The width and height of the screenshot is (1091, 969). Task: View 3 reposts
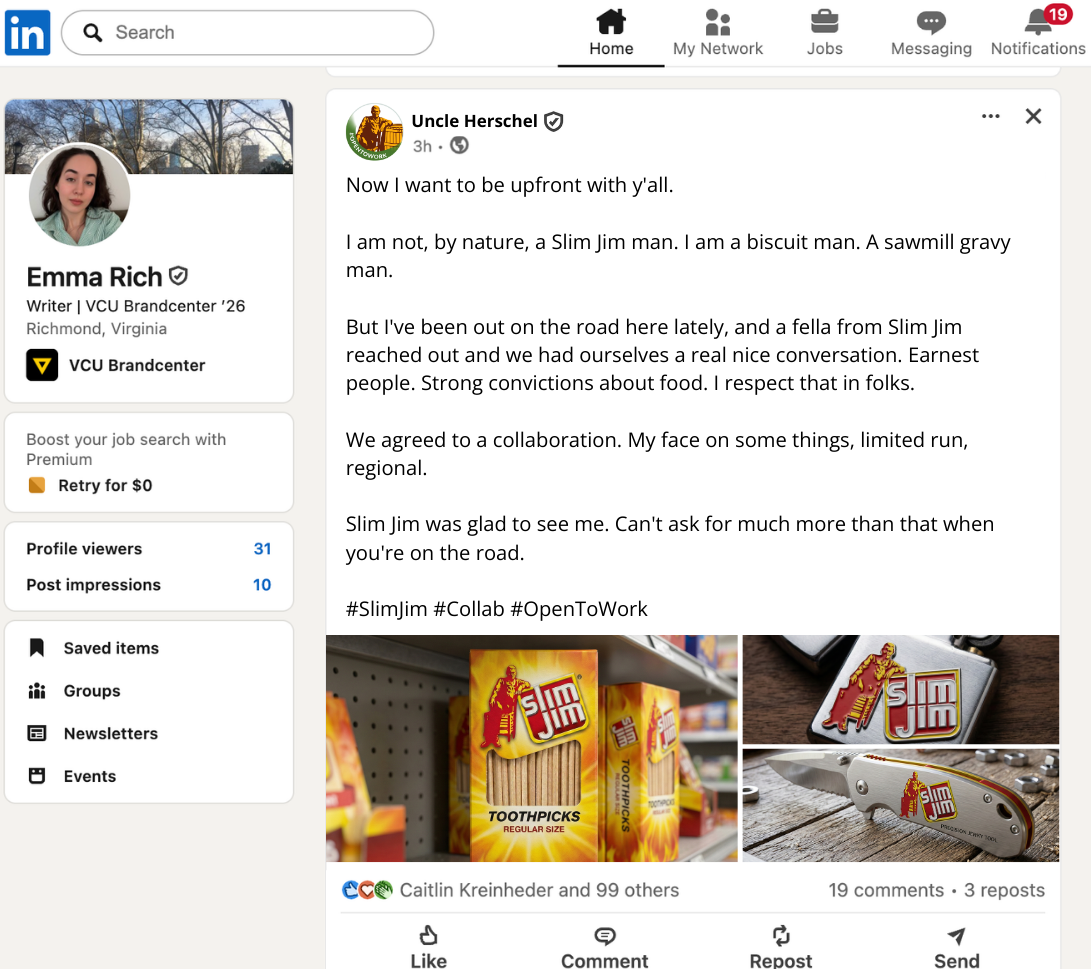[x=1004, y=890]
